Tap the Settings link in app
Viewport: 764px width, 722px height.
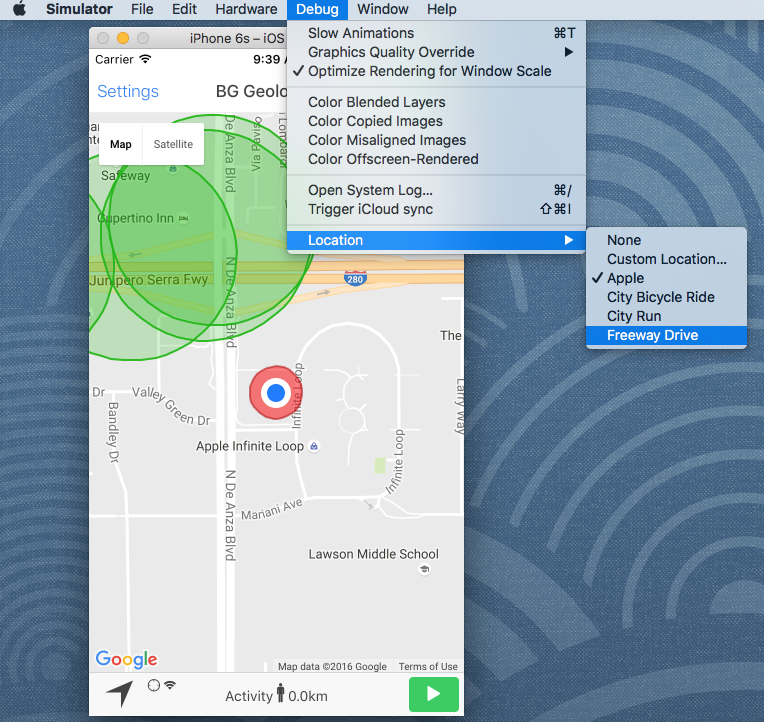pyautogui.click(x=128, y=92)
